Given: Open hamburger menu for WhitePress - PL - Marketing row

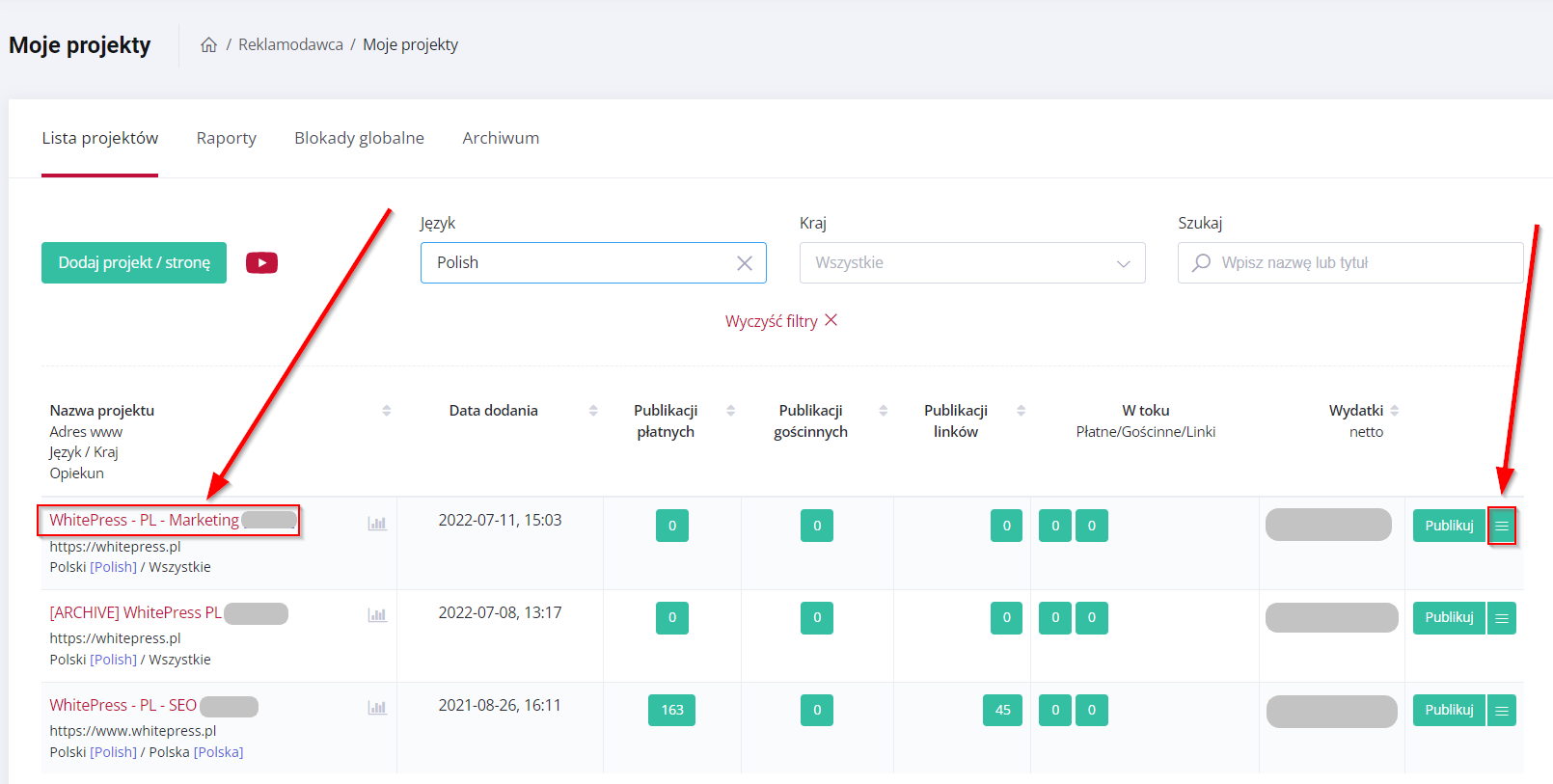Looking at the screenshot, I should point(1502,526).
